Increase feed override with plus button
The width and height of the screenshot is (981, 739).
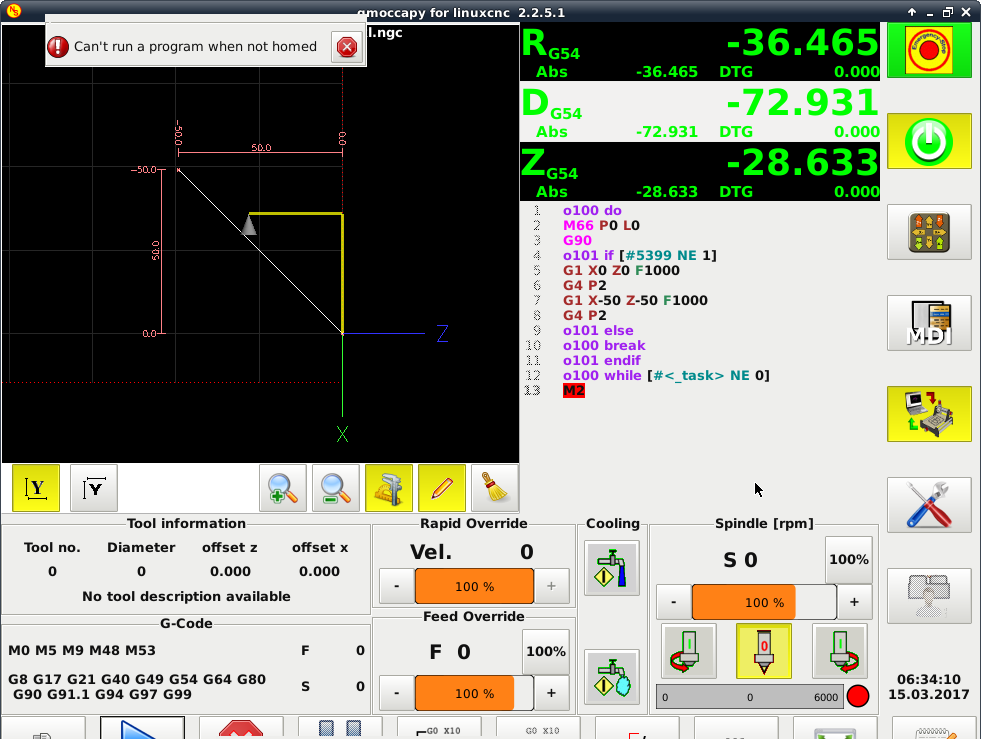coord(551,693)
